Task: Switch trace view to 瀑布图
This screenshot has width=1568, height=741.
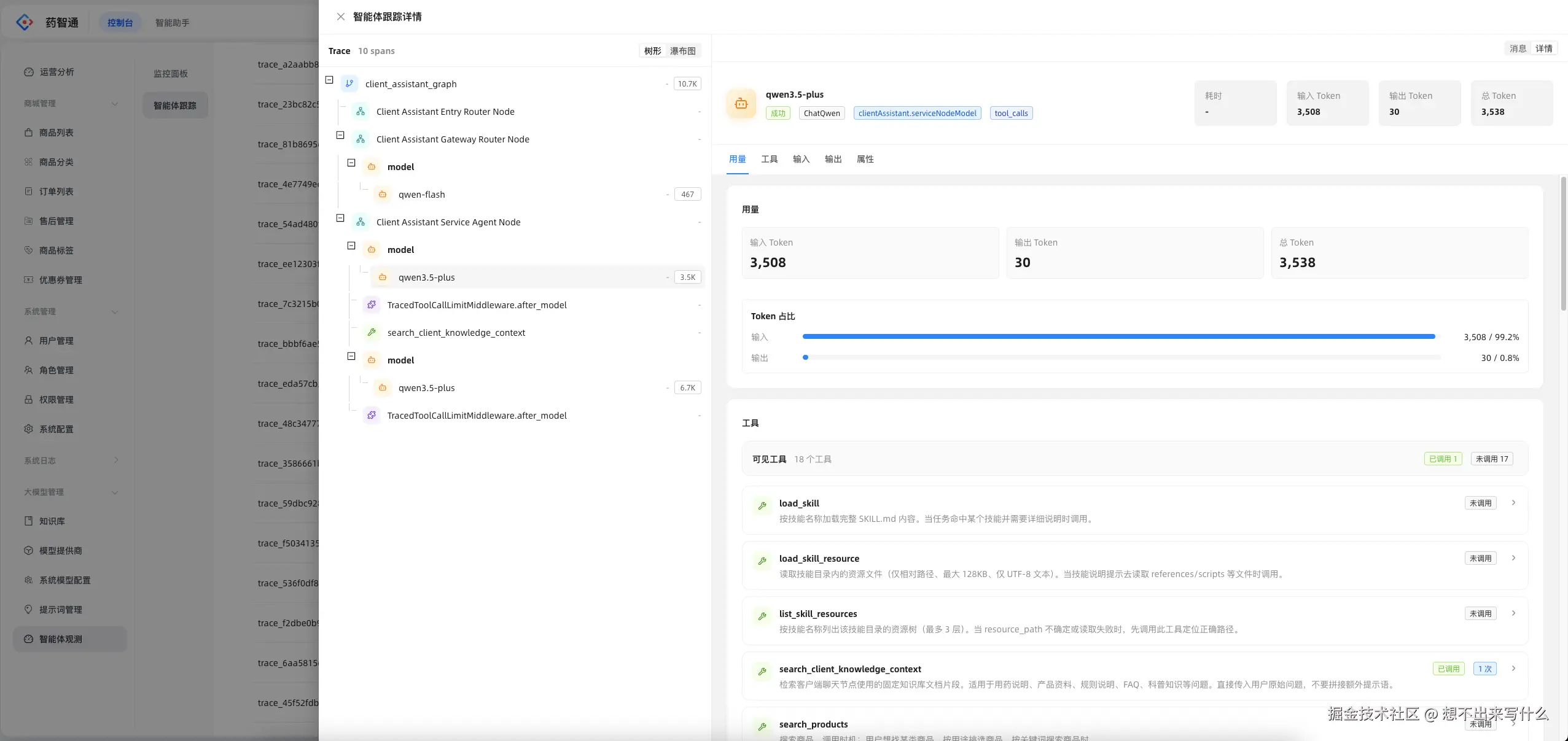Action: click(x=683, y=51)
